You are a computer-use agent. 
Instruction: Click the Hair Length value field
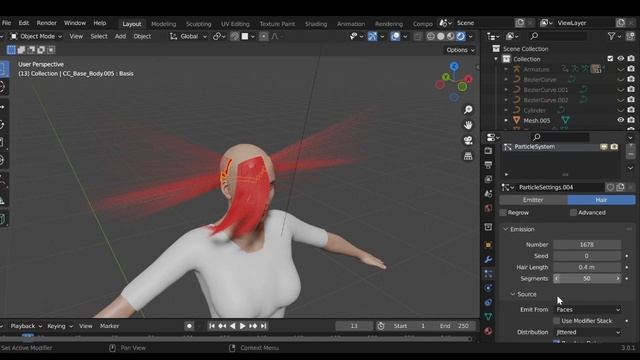point(587,267)
